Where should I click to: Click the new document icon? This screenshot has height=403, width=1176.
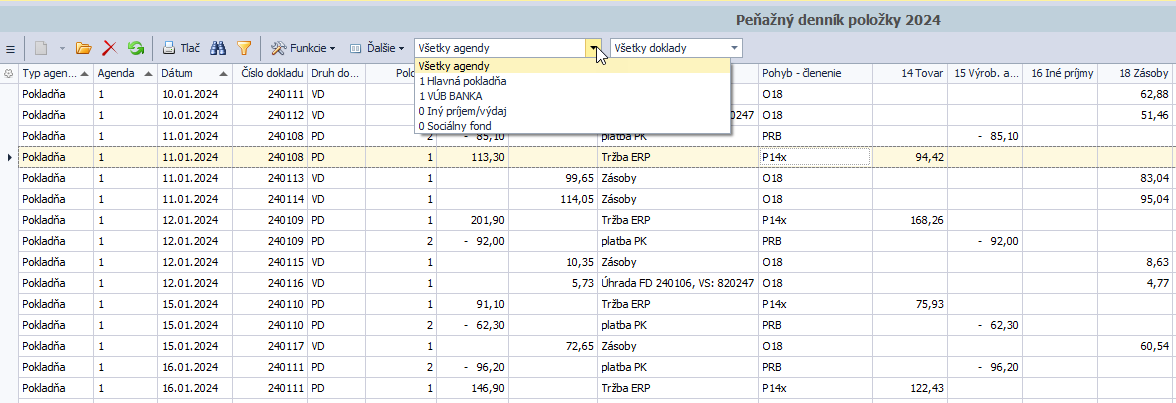click(x=41, y=48)
